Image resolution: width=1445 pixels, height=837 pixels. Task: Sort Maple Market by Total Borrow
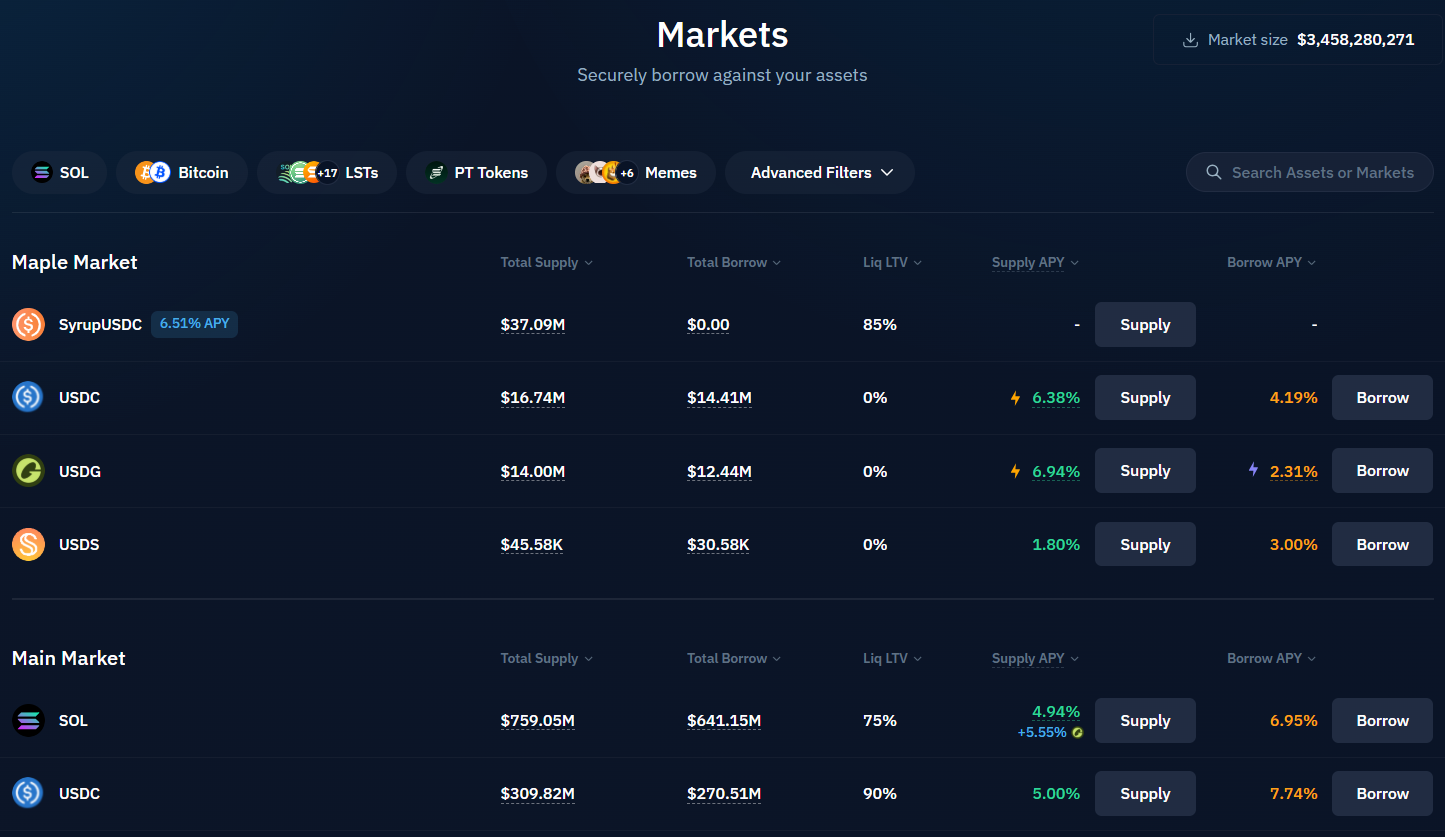point(734,262)
